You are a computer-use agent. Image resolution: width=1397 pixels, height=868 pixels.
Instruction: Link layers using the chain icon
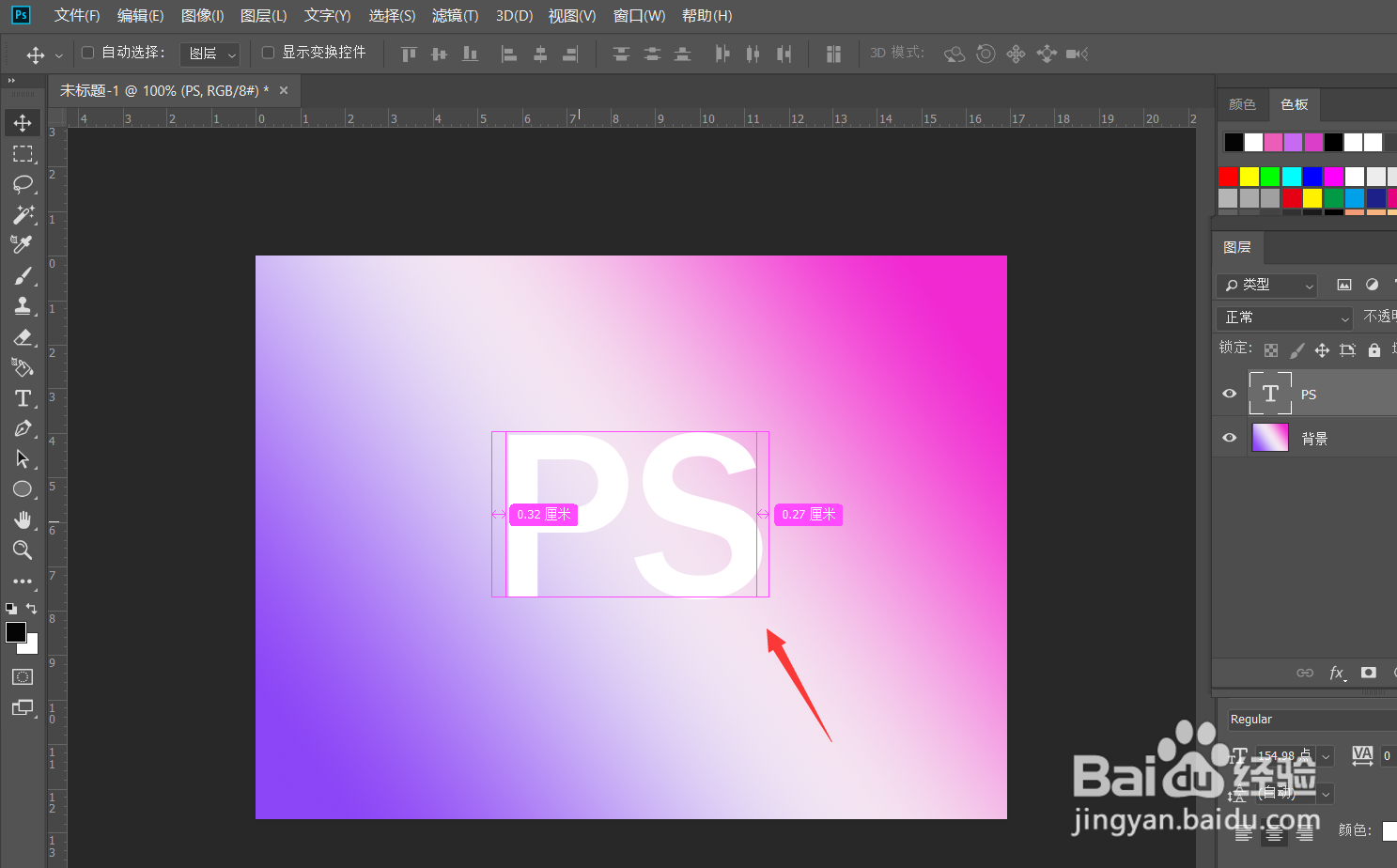point(1304,673)
